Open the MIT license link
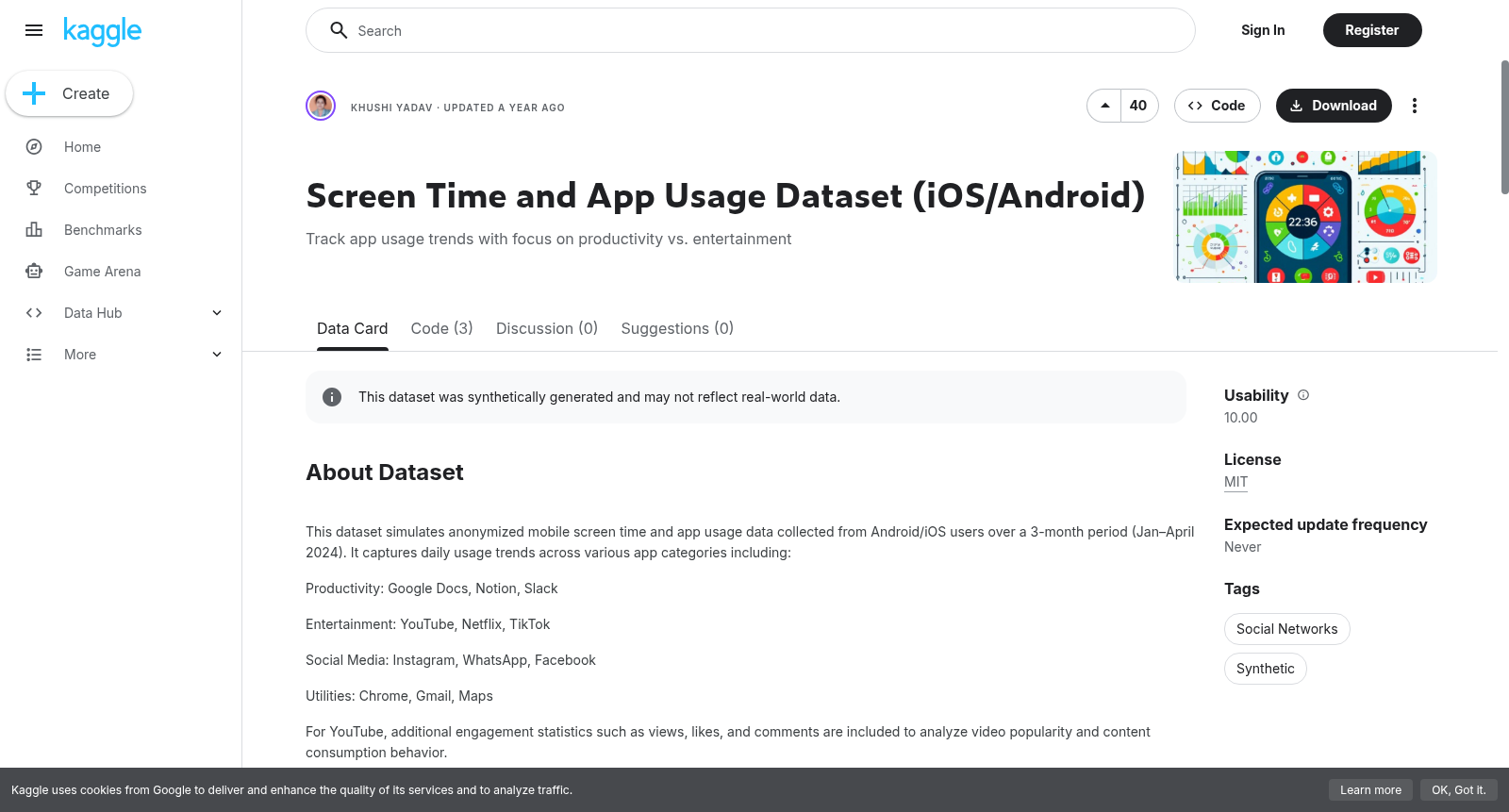Viewport: 1509px width, 812px height. [1235, 482]
